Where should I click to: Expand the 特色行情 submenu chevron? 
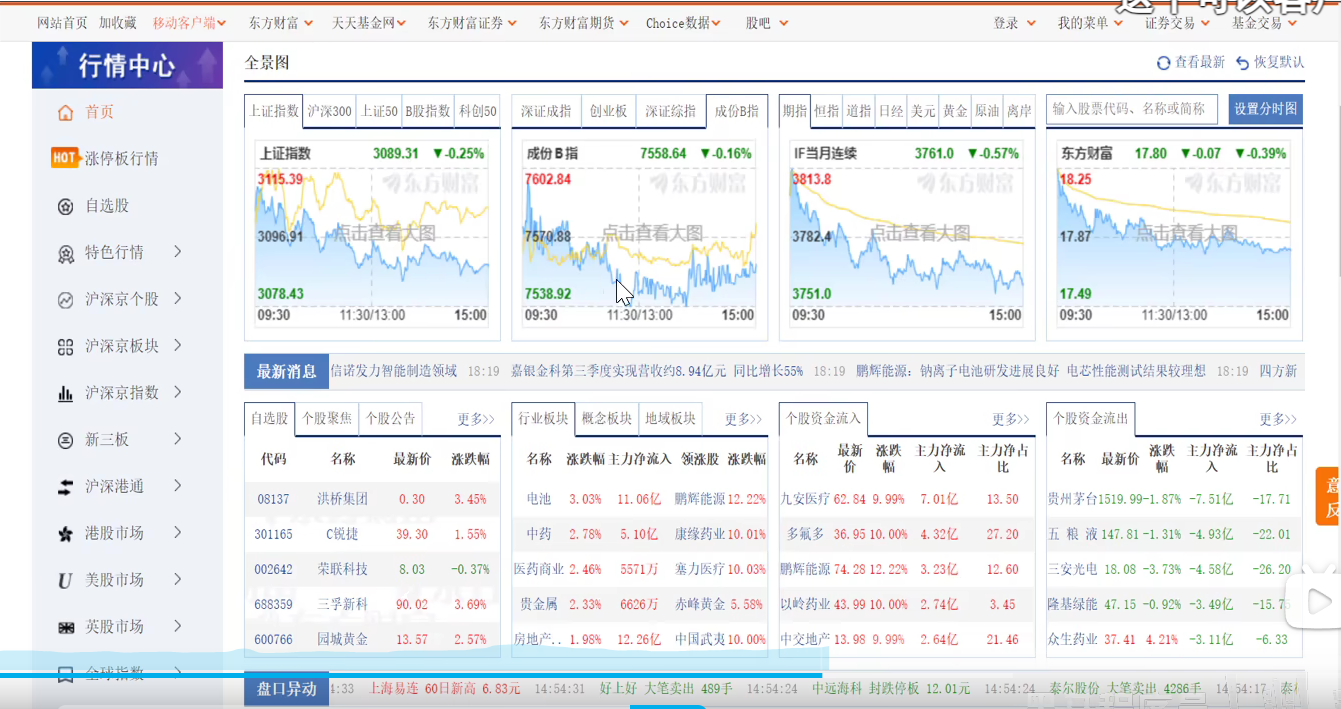(x=178, y=251)
